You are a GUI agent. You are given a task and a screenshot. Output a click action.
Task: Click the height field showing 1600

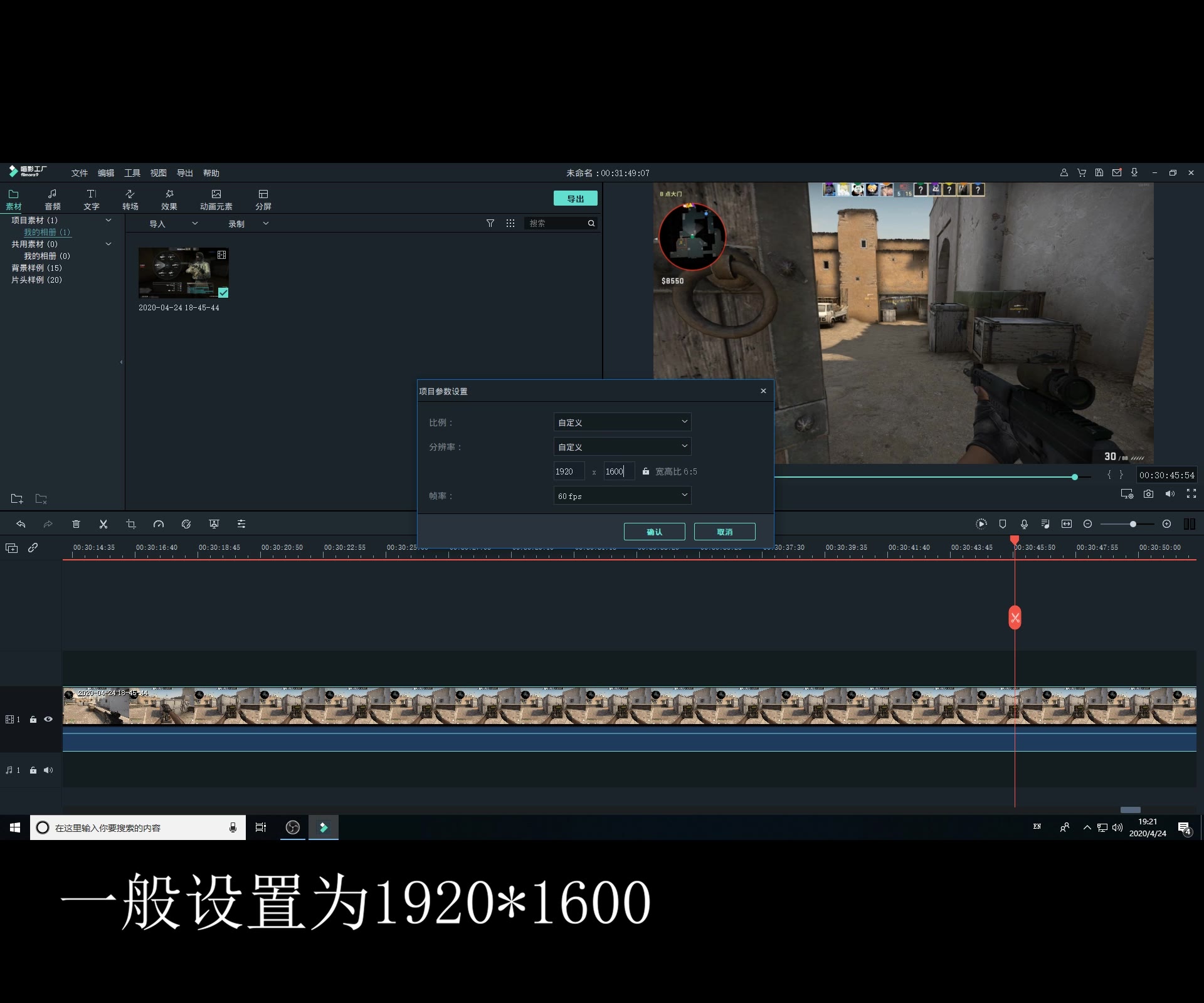click(619, 471)
